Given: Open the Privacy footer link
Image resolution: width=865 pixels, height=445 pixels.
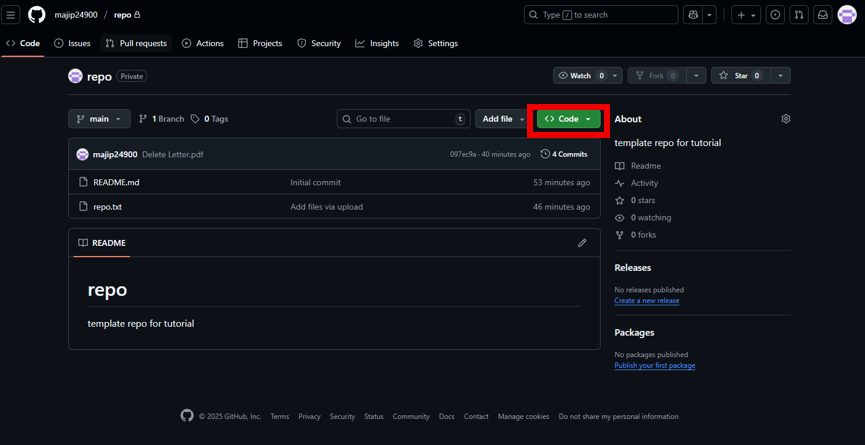Looking at the screenshot, I should [309, 416].
